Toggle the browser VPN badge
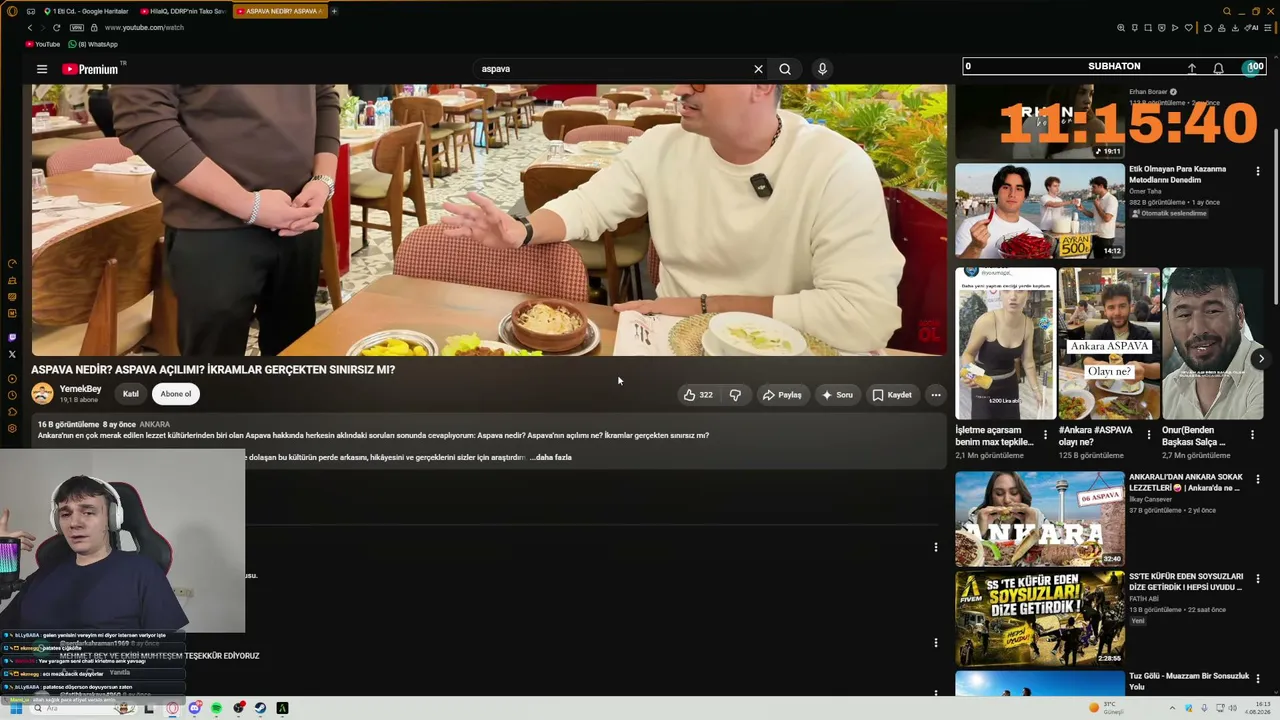 click(76, 28)
